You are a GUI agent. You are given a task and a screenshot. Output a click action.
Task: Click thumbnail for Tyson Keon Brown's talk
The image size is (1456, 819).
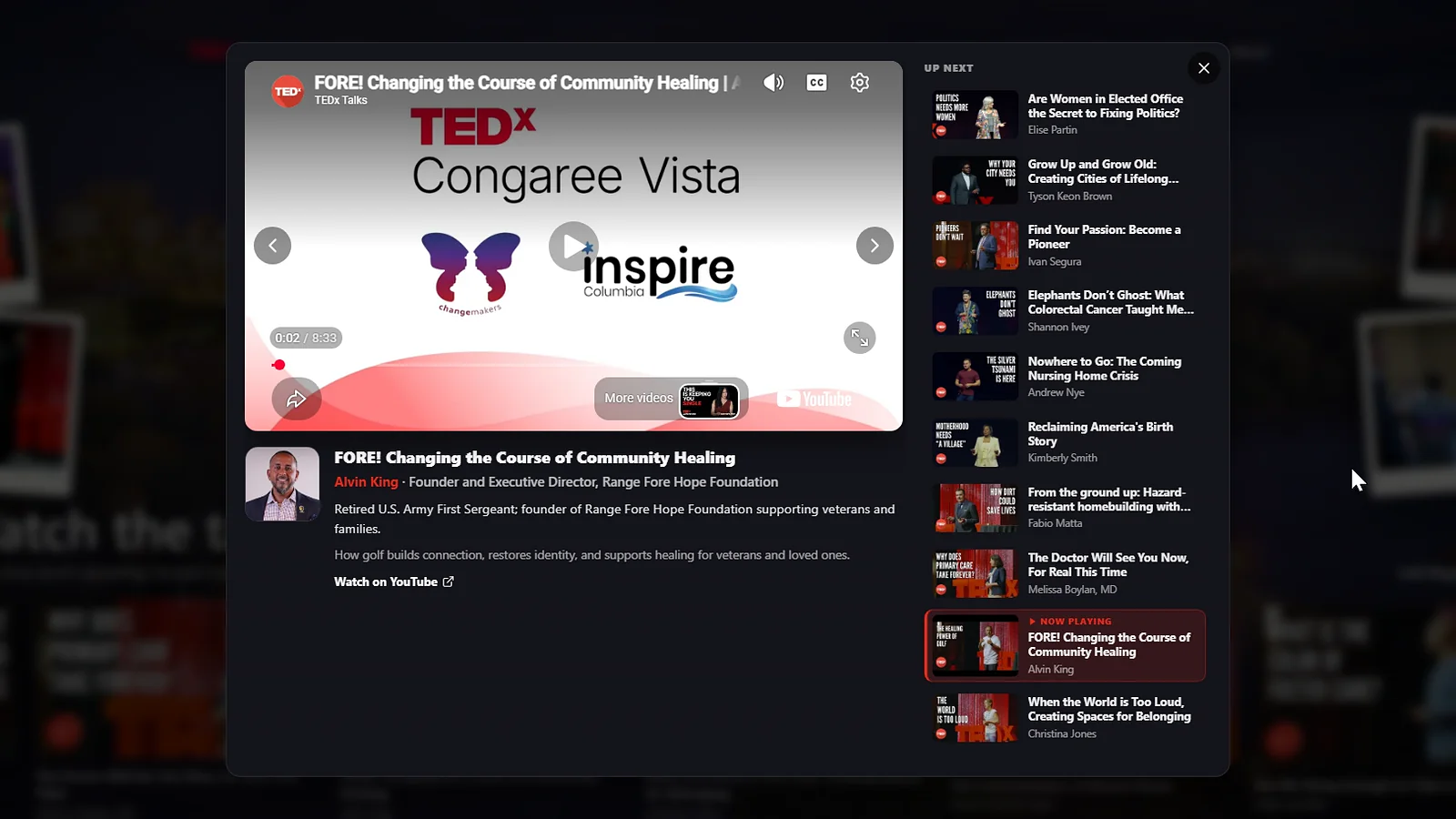(976, 180)
